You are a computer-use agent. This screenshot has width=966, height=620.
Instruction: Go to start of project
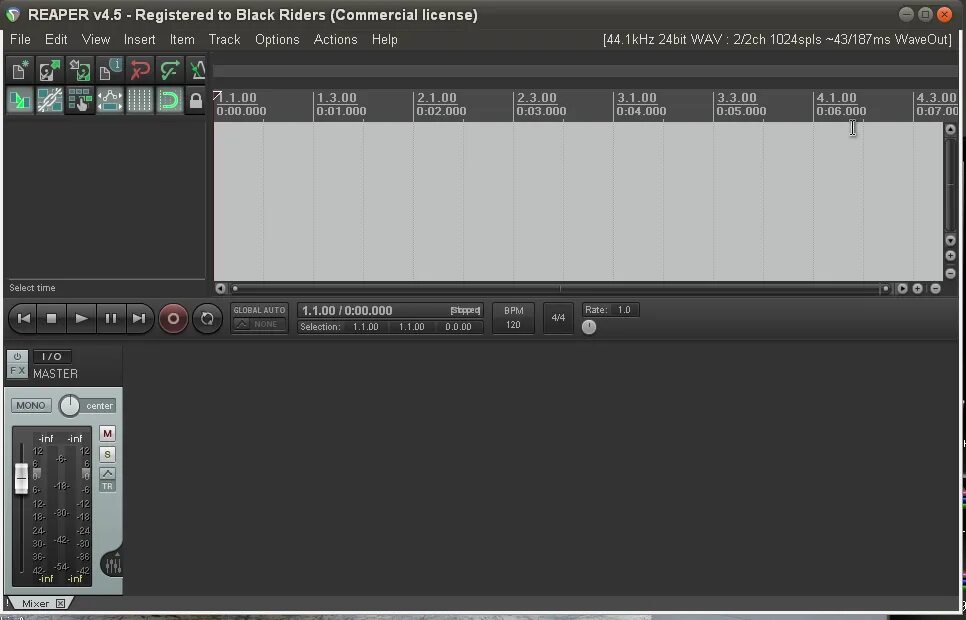click(23, 318)
